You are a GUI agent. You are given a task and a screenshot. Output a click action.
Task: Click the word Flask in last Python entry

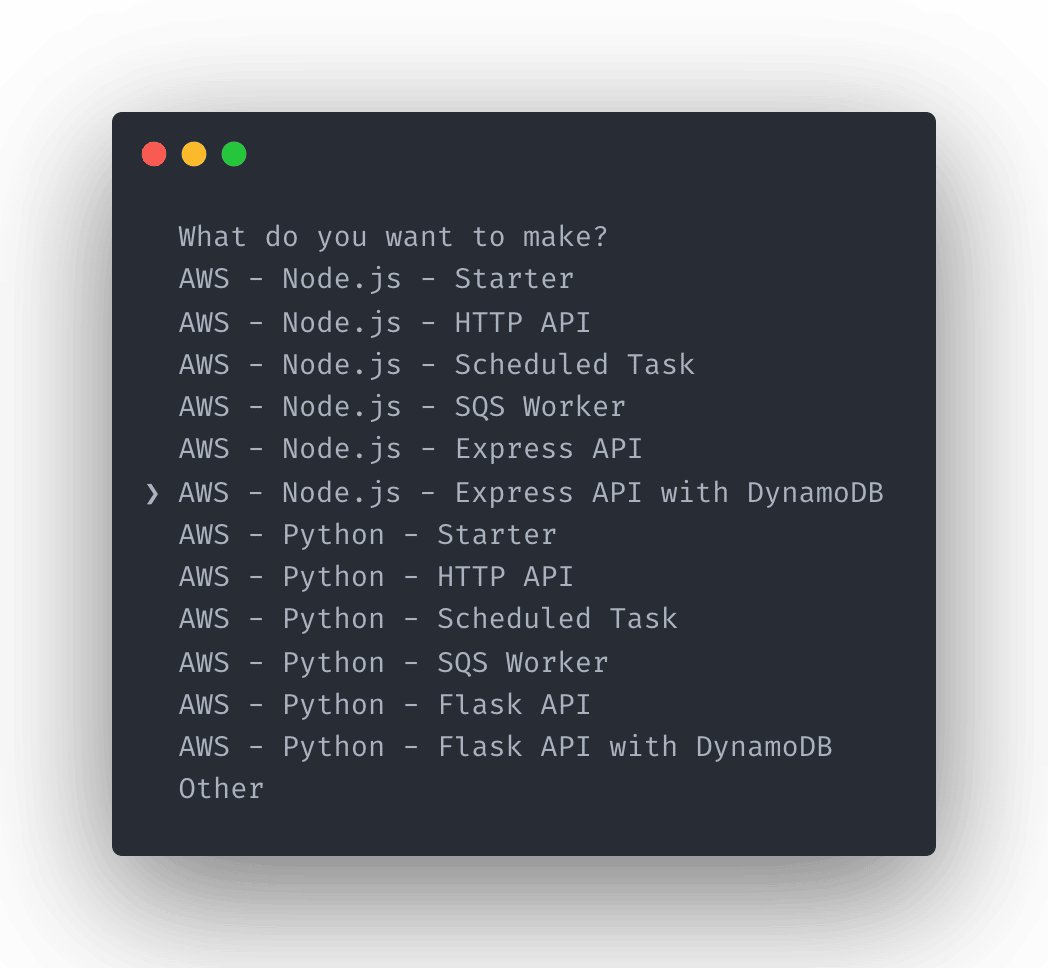pos(480,747)
